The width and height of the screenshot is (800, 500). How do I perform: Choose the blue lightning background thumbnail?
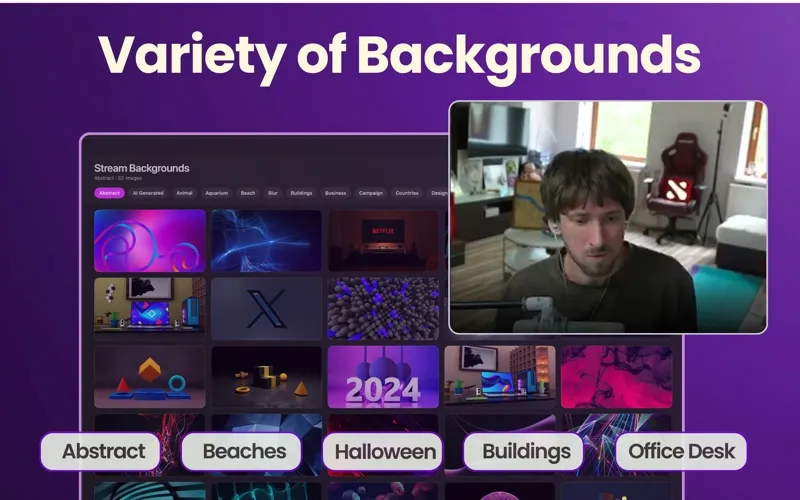click(266, 240)
